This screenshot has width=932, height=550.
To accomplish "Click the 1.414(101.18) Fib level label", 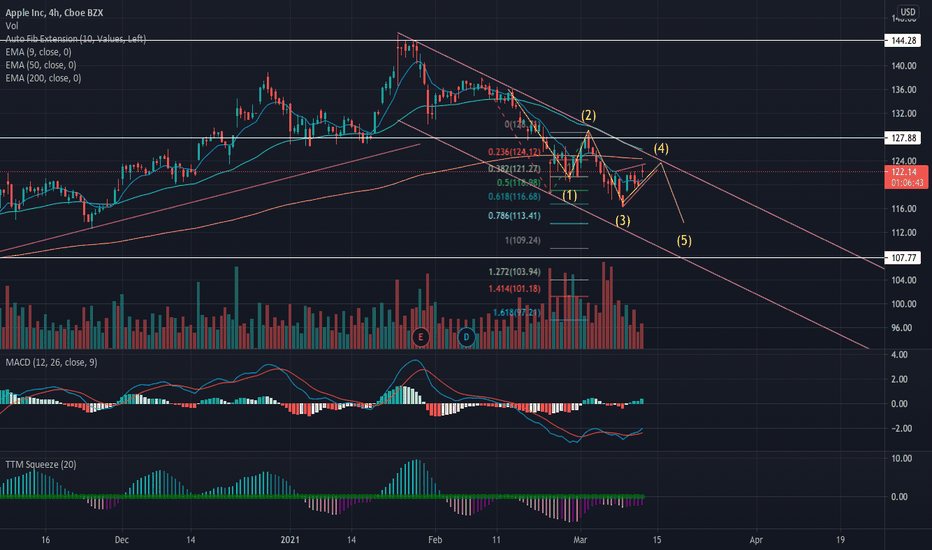I will 514,288.
